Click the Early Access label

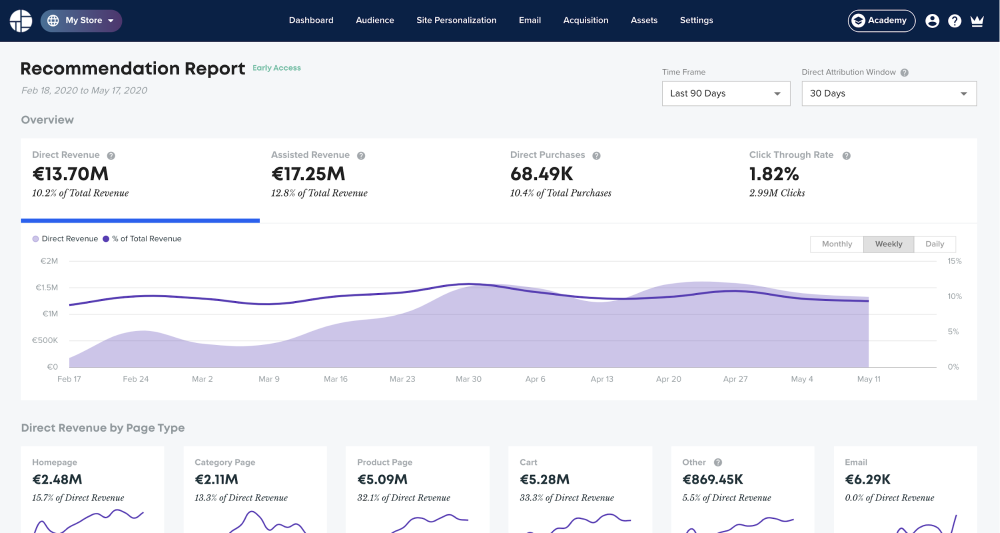point(277,68)
